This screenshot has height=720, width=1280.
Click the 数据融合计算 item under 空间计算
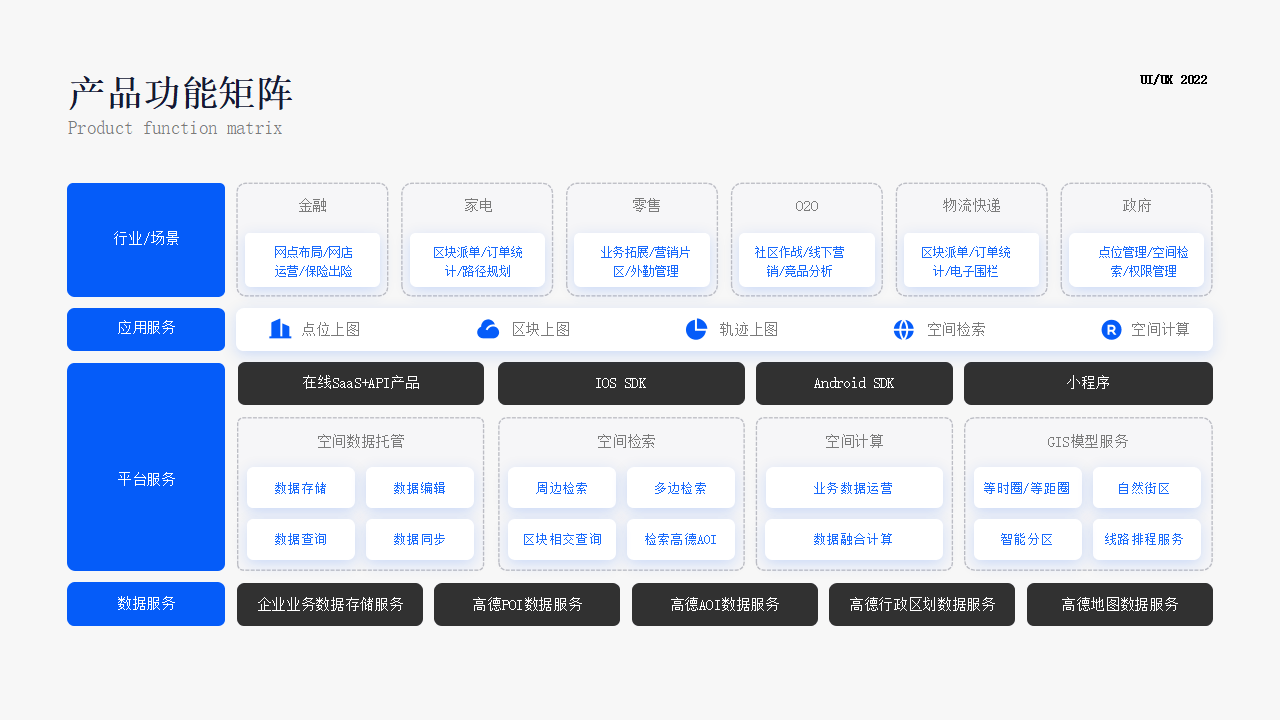pyautogui.click(x=854, y=539)
